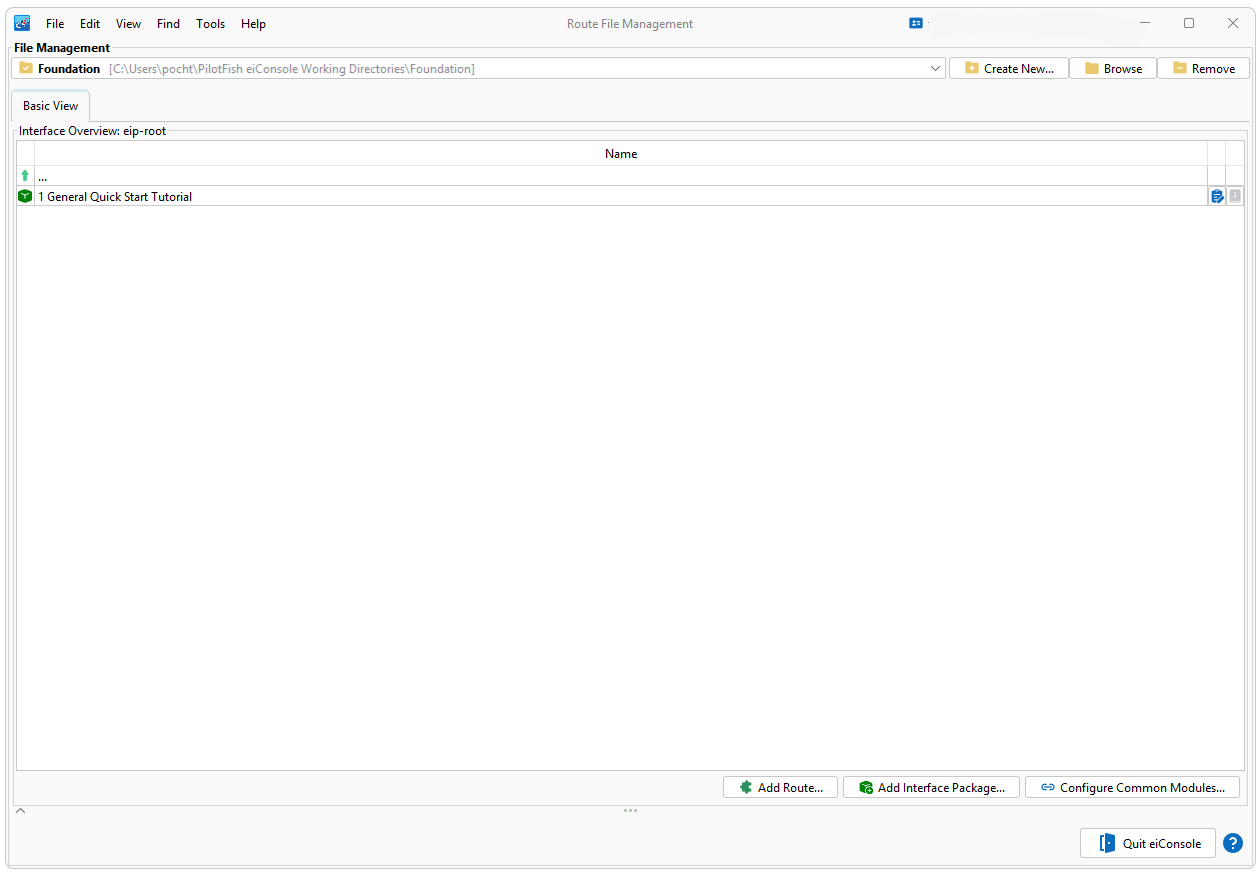Viewport: 1260px width, 879px height.
Task: Click the Add Interface Package... button
Action: pyautogui.click(x=931, y=788)
